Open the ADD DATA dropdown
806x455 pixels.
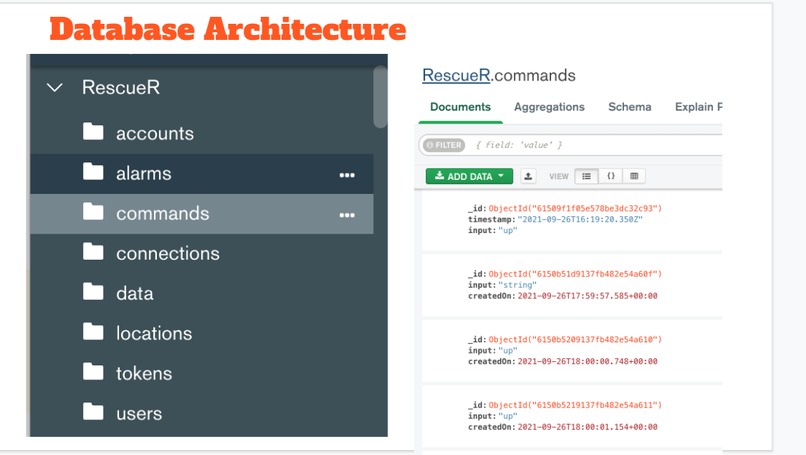click(469, 176)
